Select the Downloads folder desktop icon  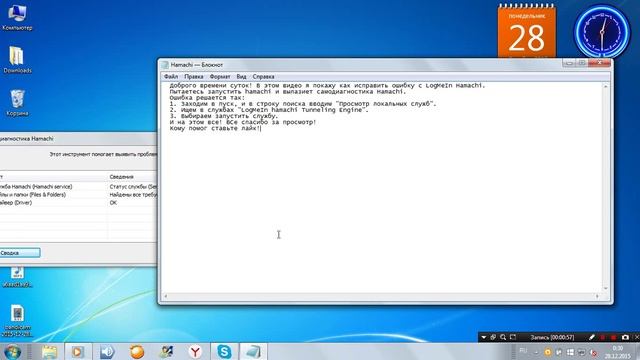17,60
